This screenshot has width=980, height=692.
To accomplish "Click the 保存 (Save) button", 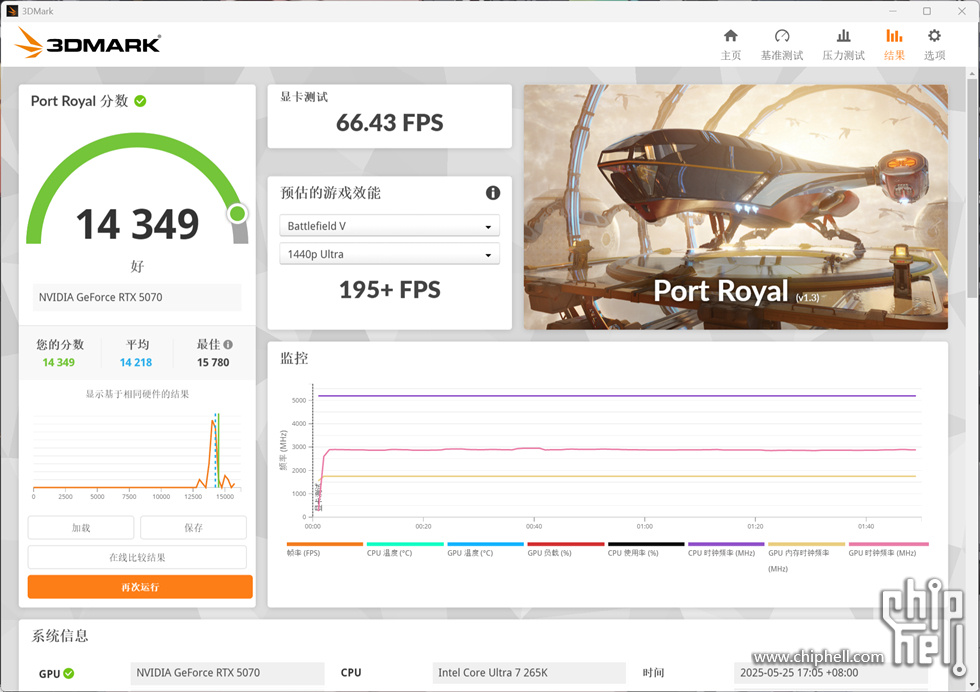I will coord(193,528).
